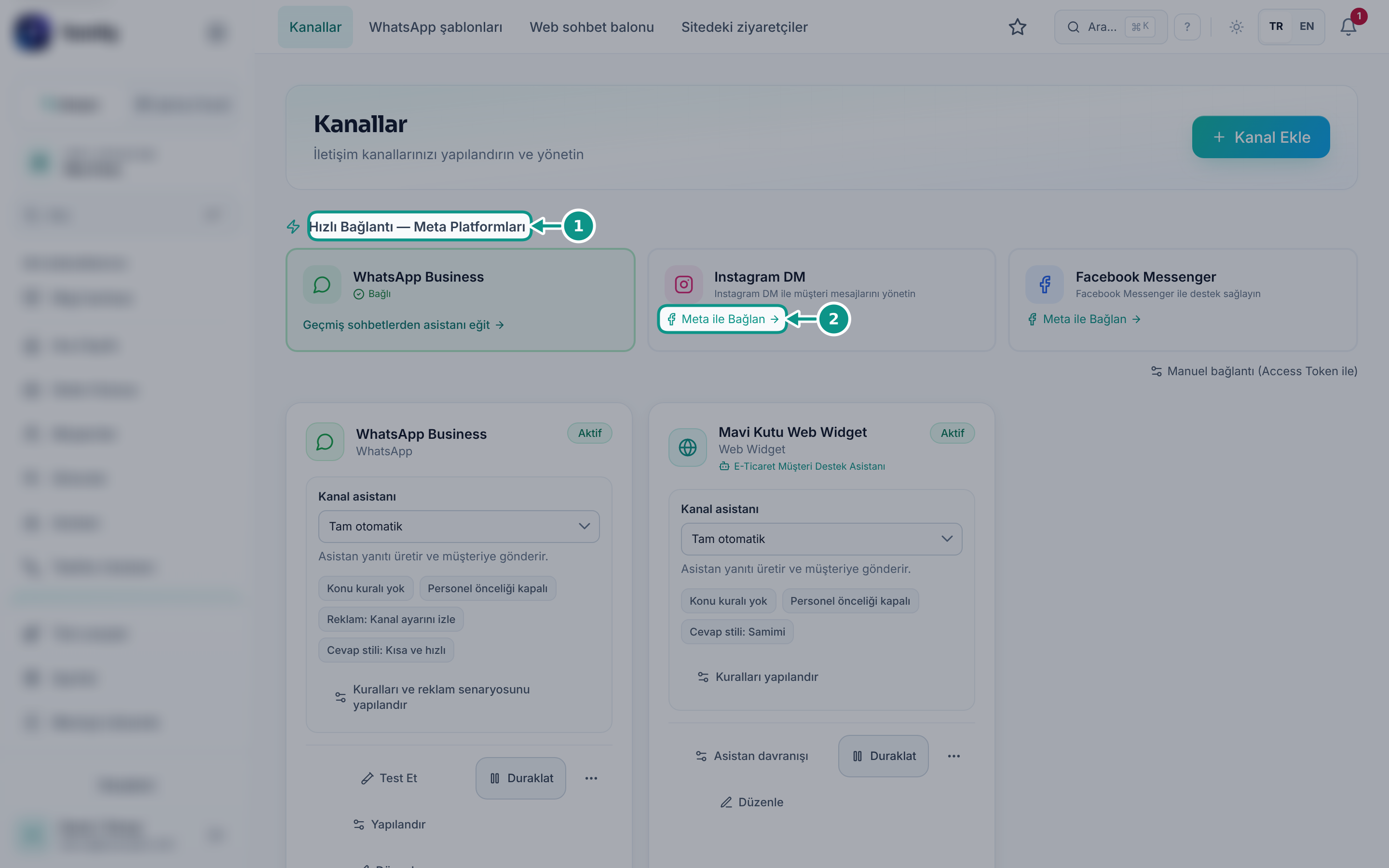Click the lightning bolt Hızlı Bağlantı icon
The image size is (1389, 868).
293,227
